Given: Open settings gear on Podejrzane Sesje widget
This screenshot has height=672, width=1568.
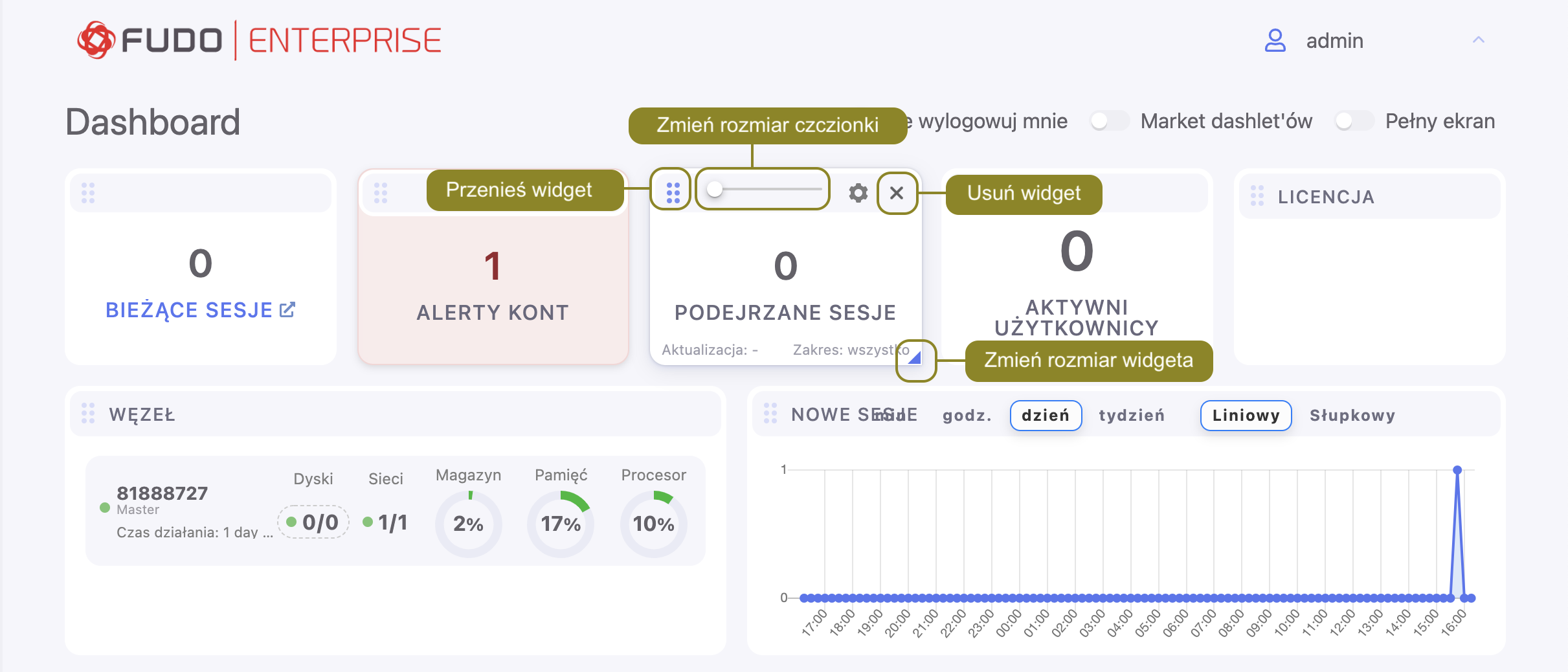Looking at the screenshot, I should click(858, 192).
